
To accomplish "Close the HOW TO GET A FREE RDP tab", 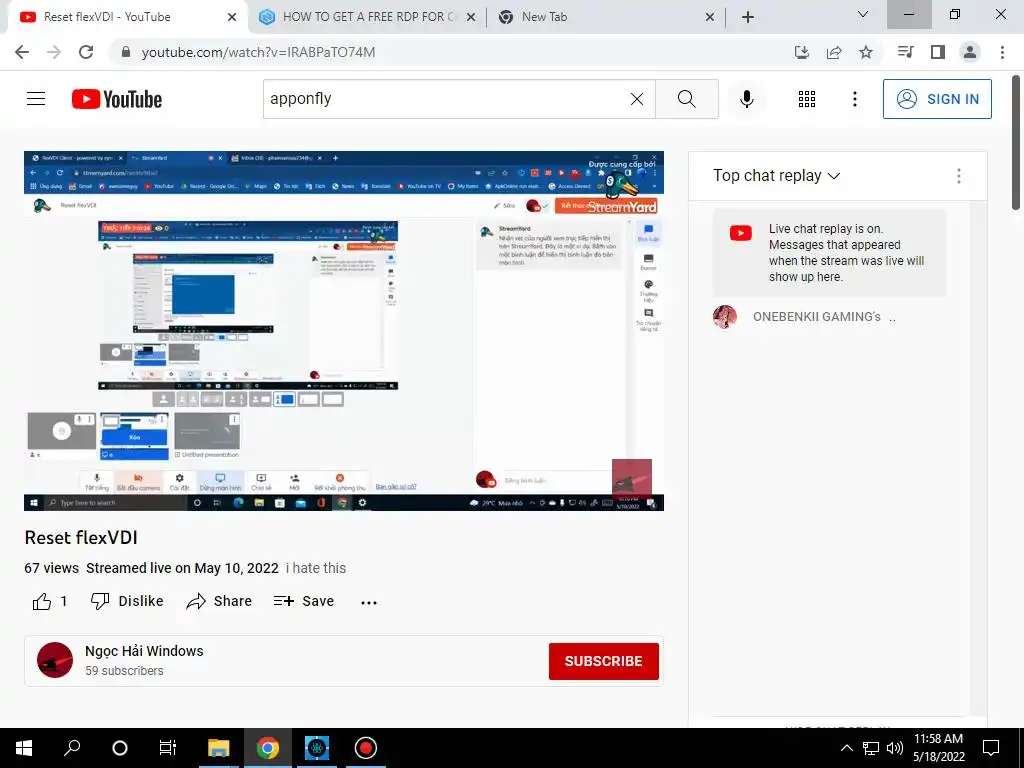I will [x=471, y=17].
